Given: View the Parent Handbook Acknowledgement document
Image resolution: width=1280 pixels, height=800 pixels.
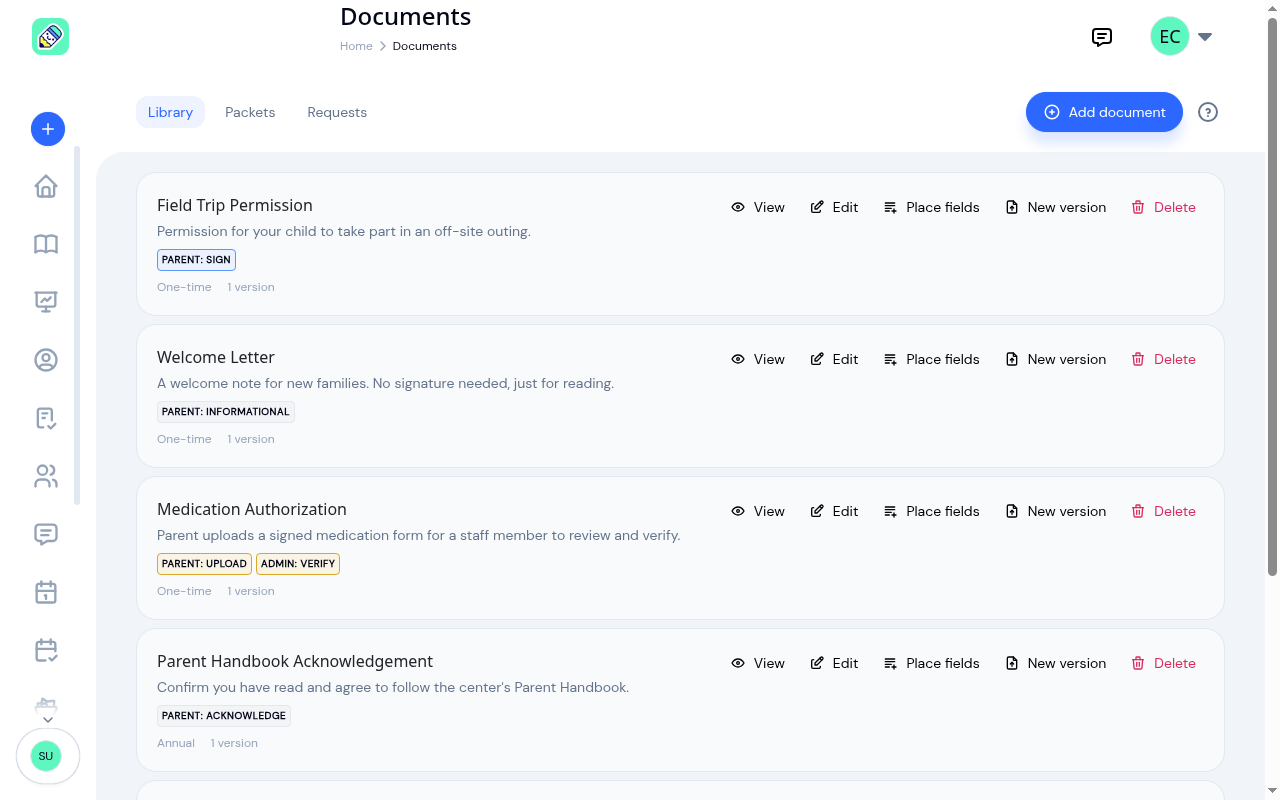Looking at the screenshot, I should click(758, 663).
